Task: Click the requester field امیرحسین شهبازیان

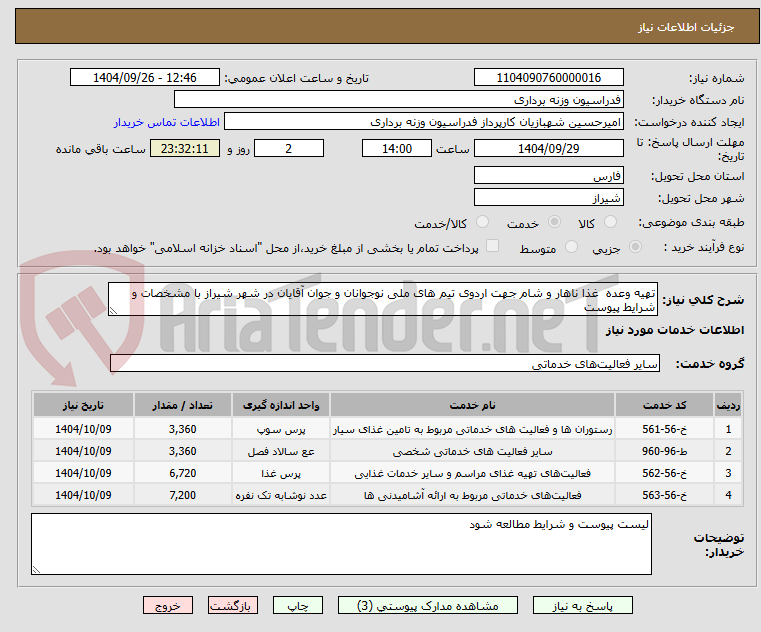Action: [424, 122]
